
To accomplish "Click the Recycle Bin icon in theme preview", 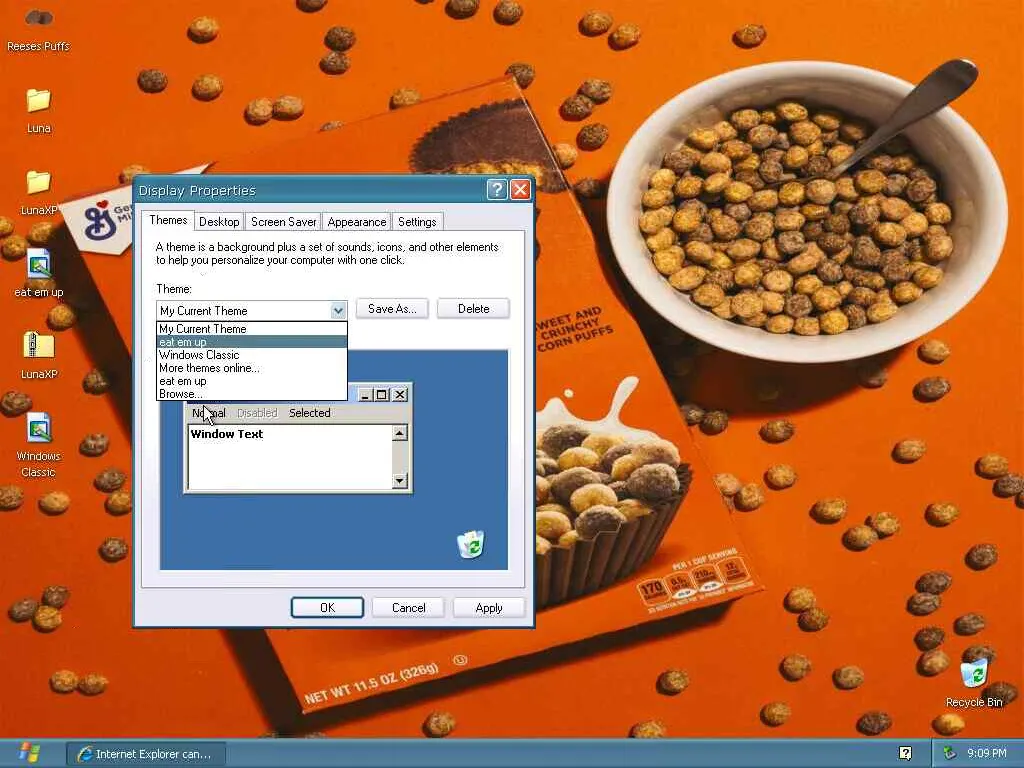I will 470,545.
